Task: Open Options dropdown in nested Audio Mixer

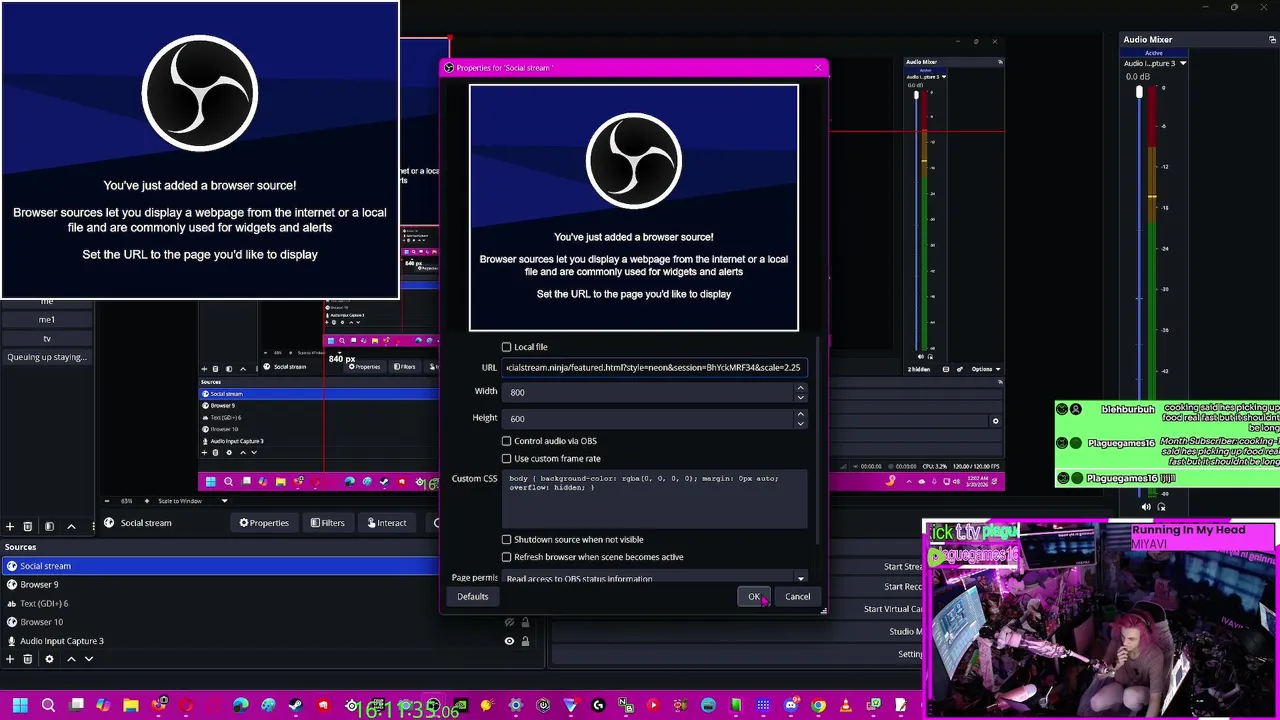Action: (986, 369)
